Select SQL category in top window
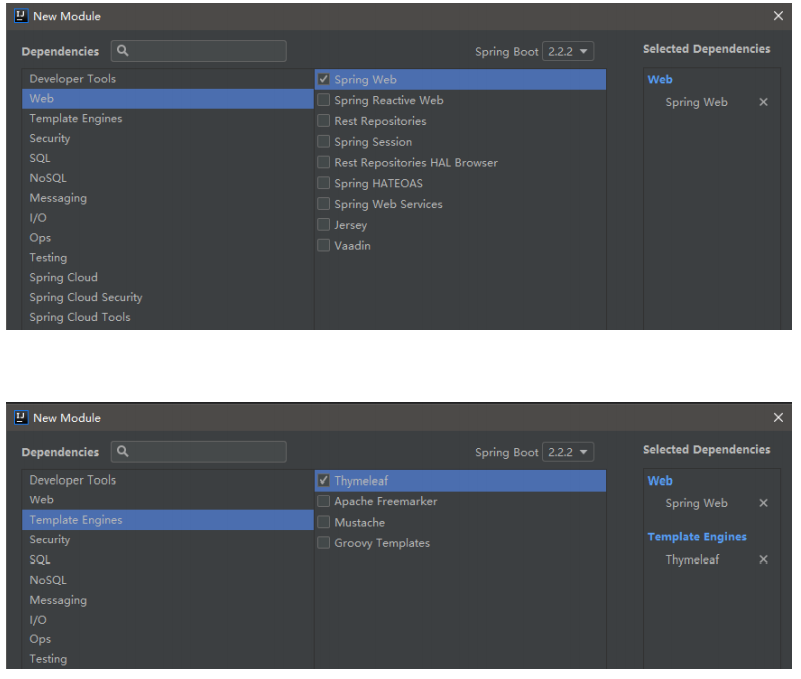The image size is (801, 679). click(x=168, y=158)
